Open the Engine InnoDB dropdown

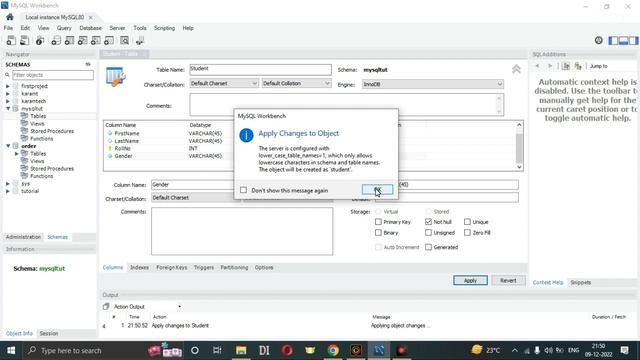(432, 84)
